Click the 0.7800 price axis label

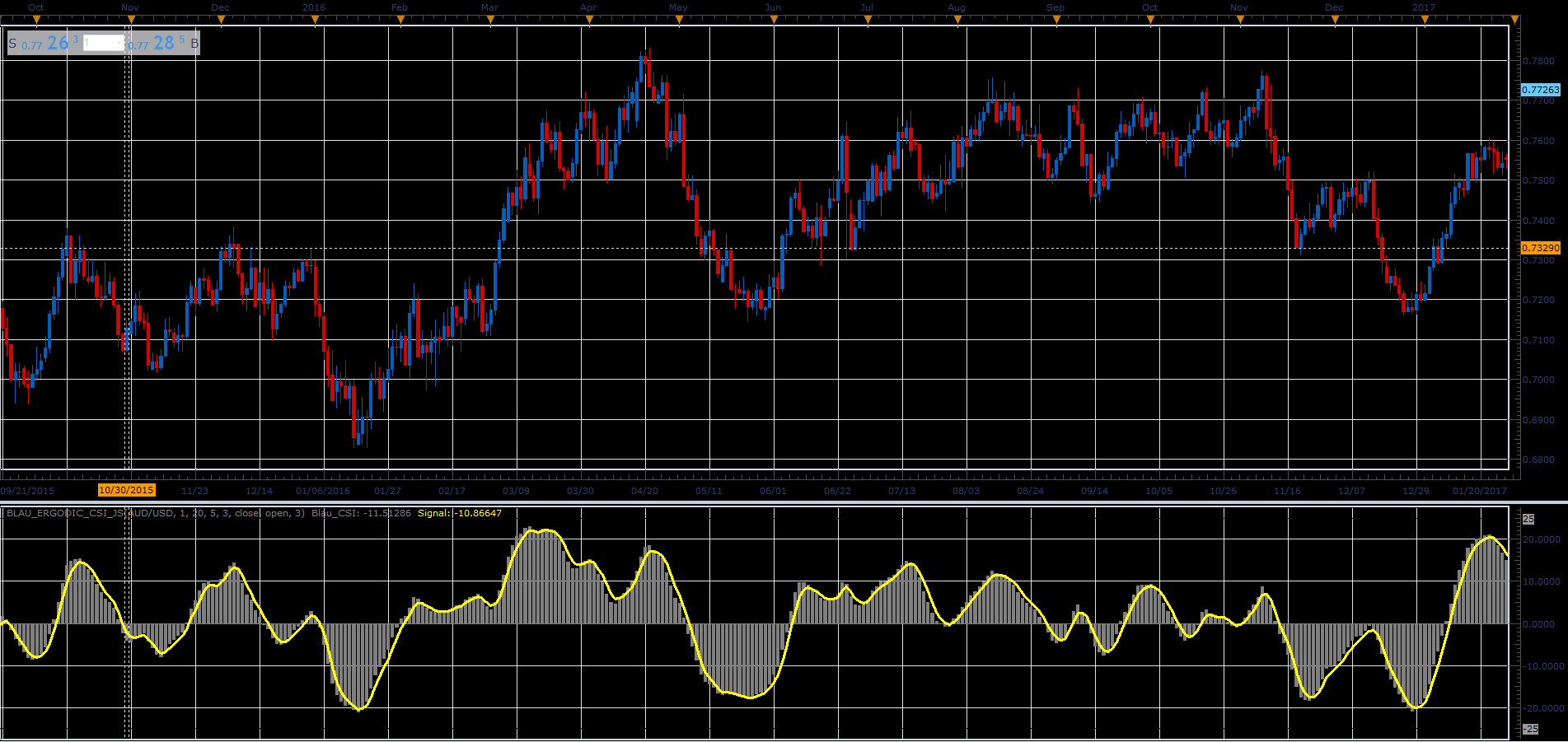(1538, 61)
